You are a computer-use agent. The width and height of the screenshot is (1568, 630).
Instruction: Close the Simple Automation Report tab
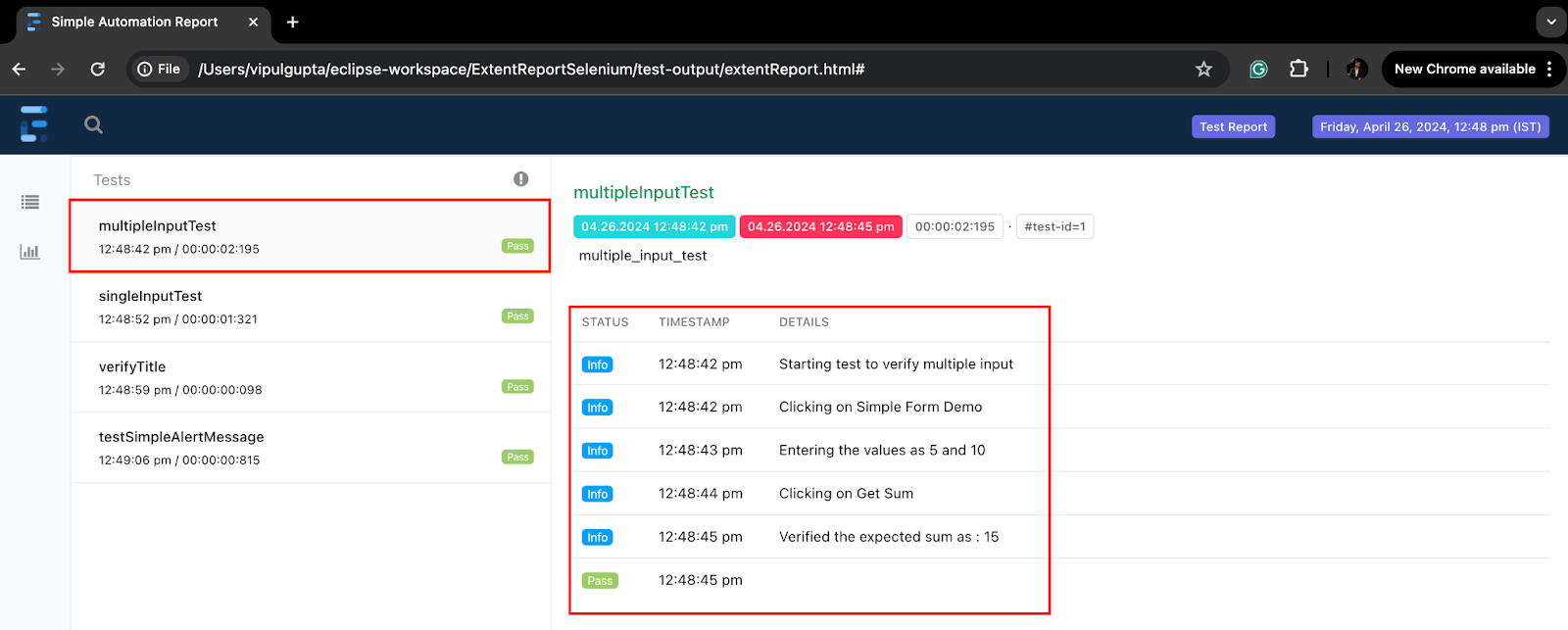pyautogui.click(x=253, y=22)
